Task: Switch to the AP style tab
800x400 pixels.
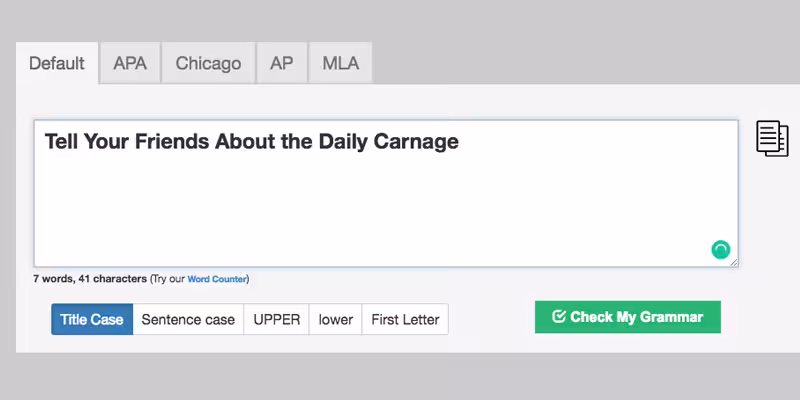Action: tap(282, 63)
